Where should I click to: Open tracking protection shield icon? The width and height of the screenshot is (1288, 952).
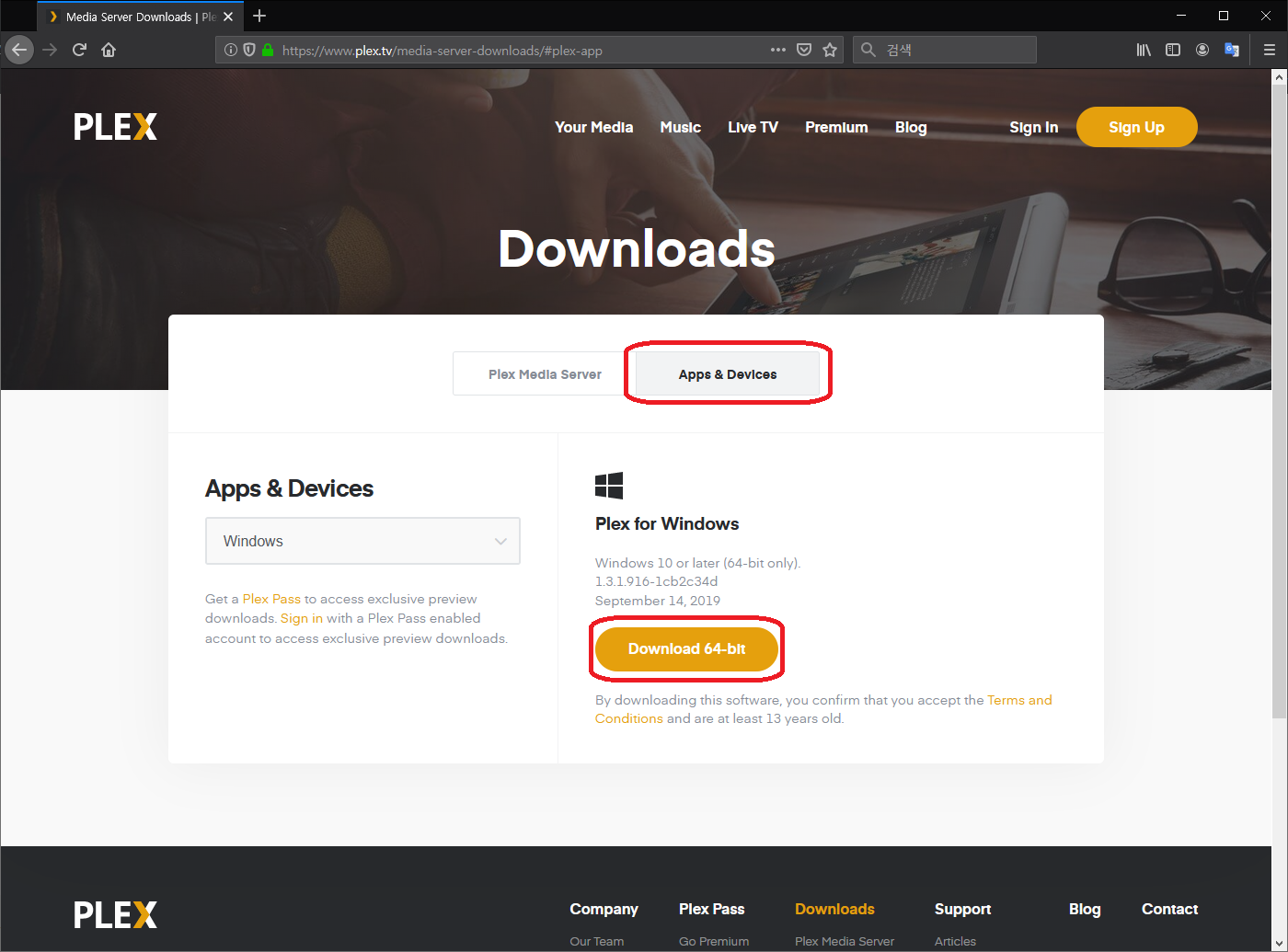coord(248,50)
